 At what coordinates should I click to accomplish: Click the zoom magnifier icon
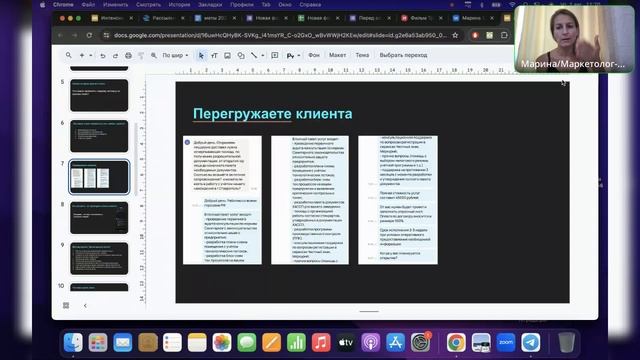click(154, 56)
